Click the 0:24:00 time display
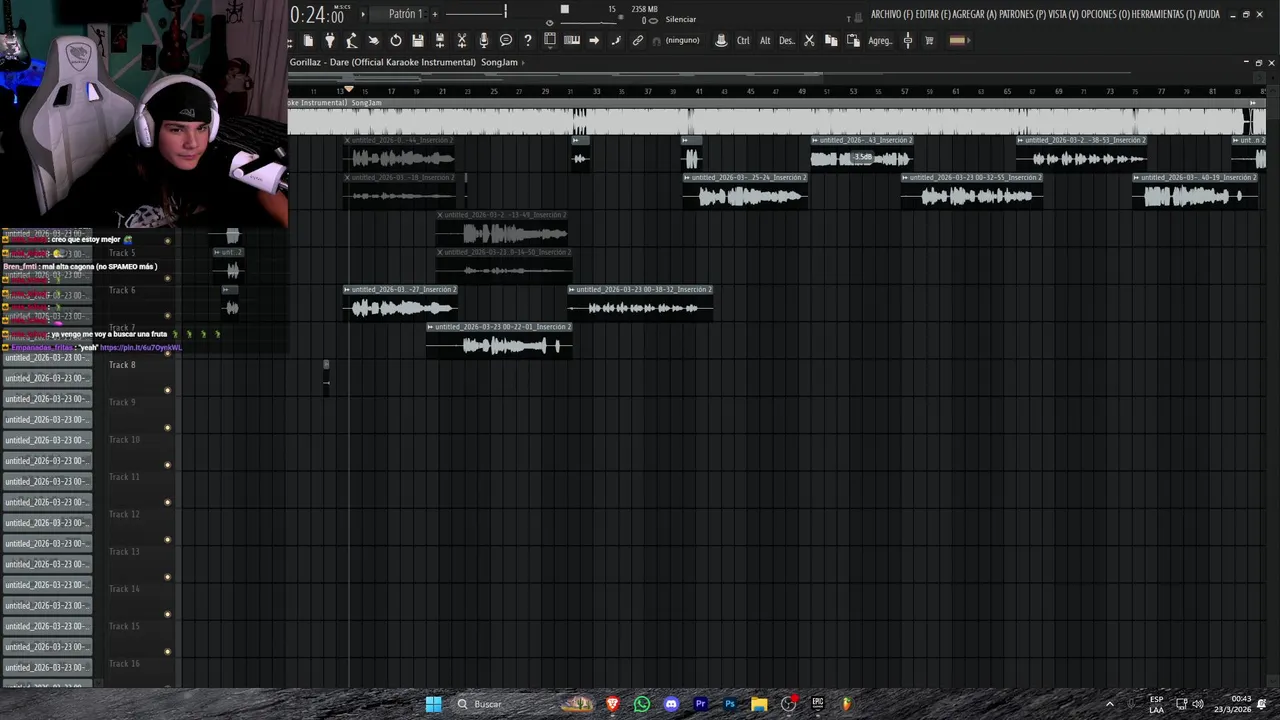The width and height of the screenshot is (1280, 720). click(x=317, y=15)
